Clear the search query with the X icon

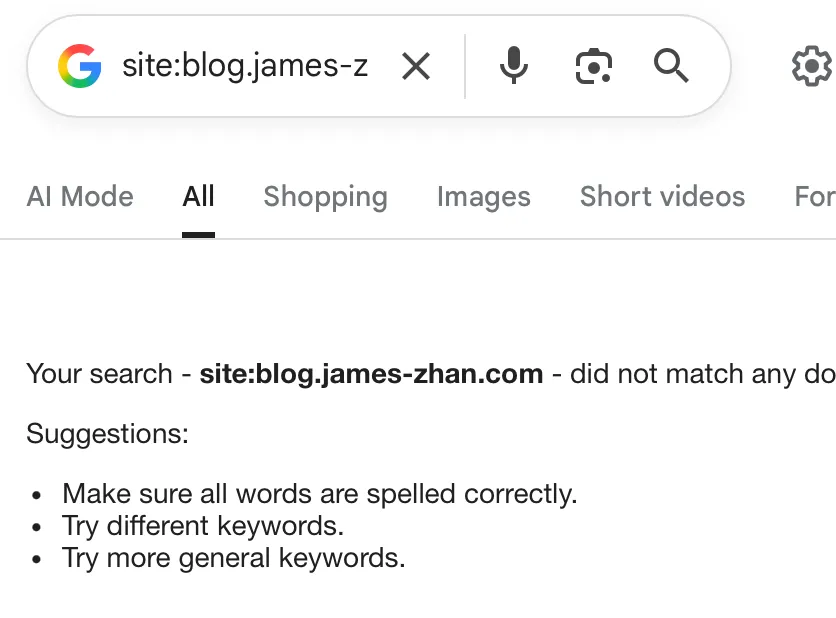tap(415, 66)
